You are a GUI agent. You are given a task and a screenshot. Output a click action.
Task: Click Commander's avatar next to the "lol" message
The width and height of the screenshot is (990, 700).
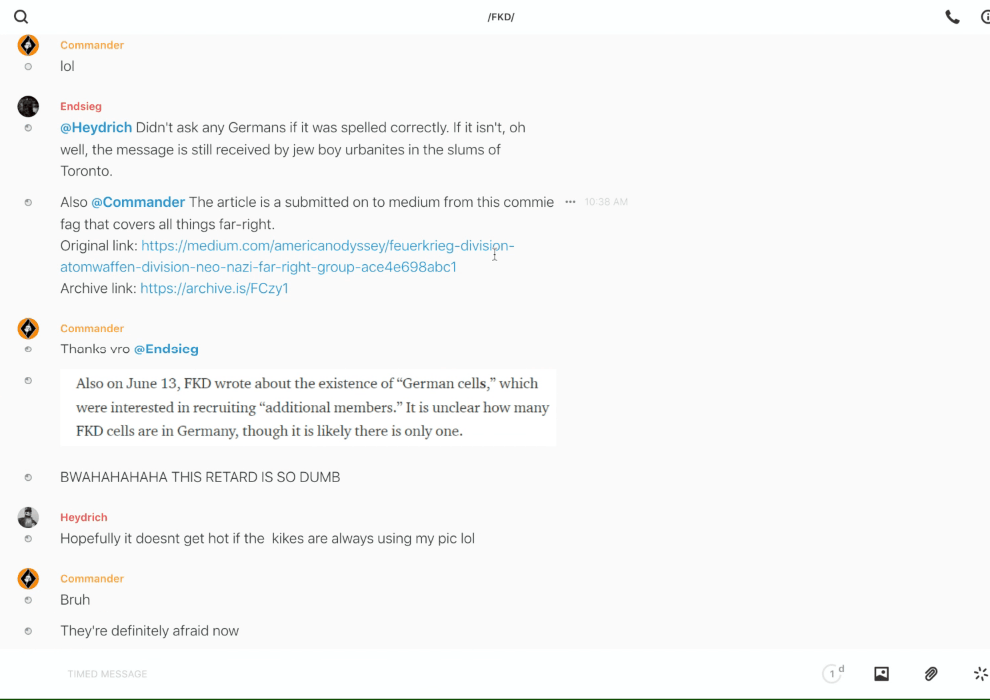tap(28, 45)
